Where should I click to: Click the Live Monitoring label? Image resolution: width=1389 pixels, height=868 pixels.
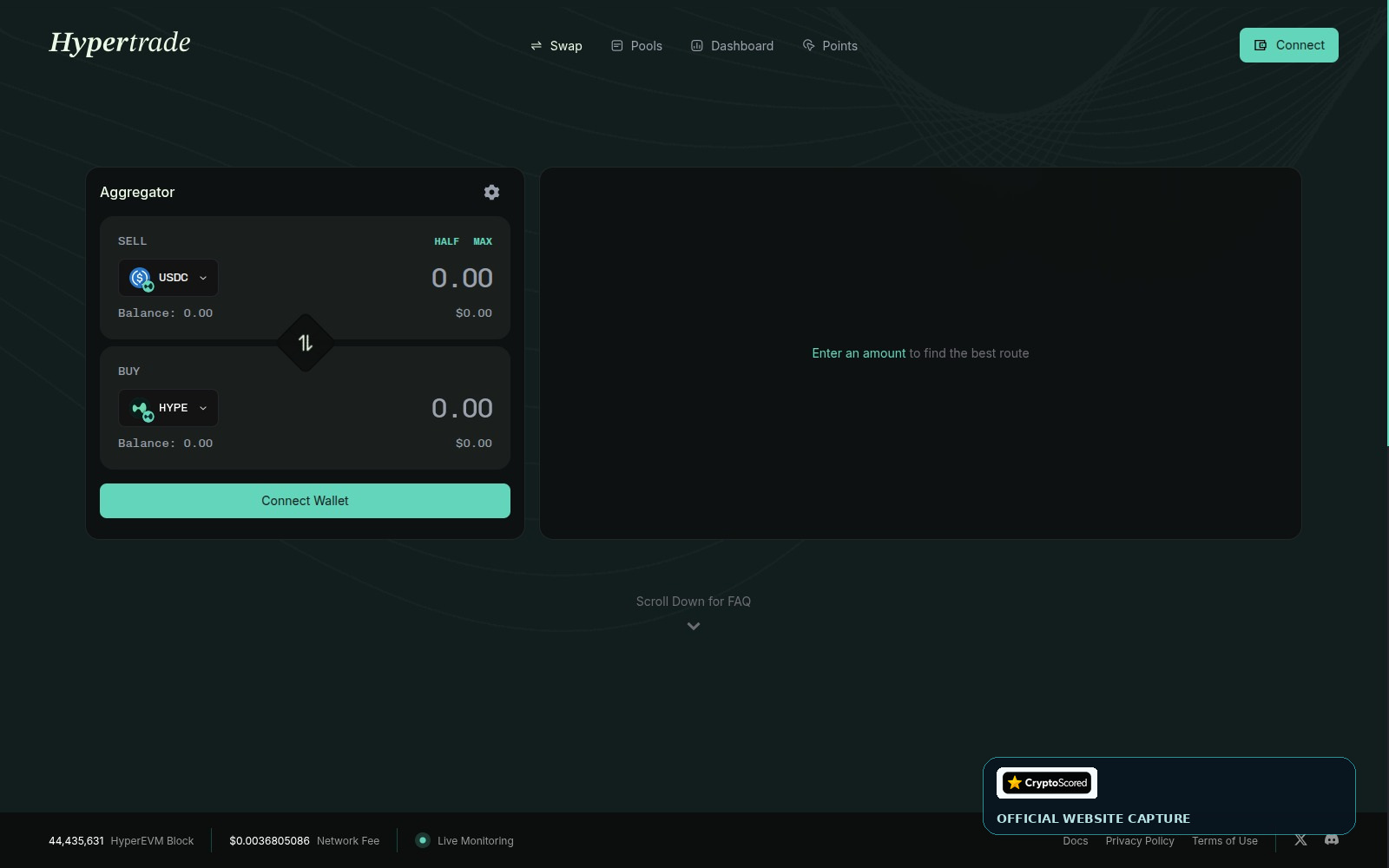(x=476, y=841)
